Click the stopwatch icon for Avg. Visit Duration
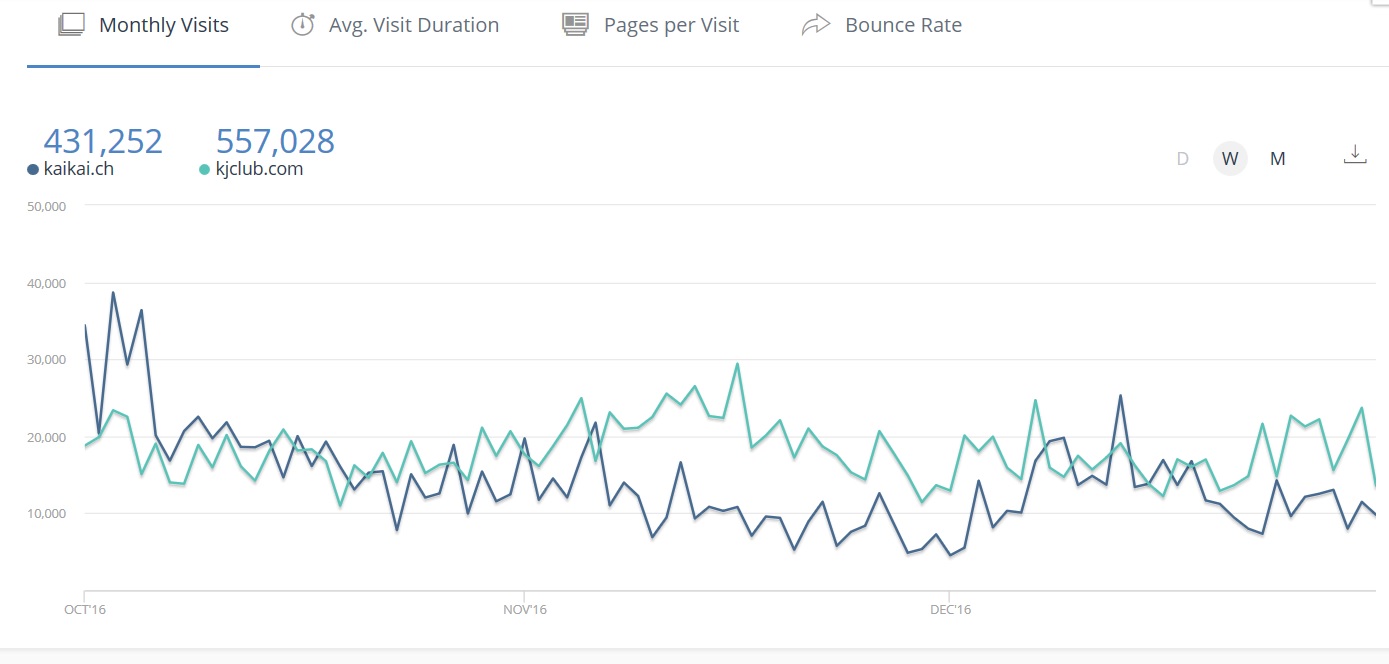1389x664 pixels. [x=302, y=25]
